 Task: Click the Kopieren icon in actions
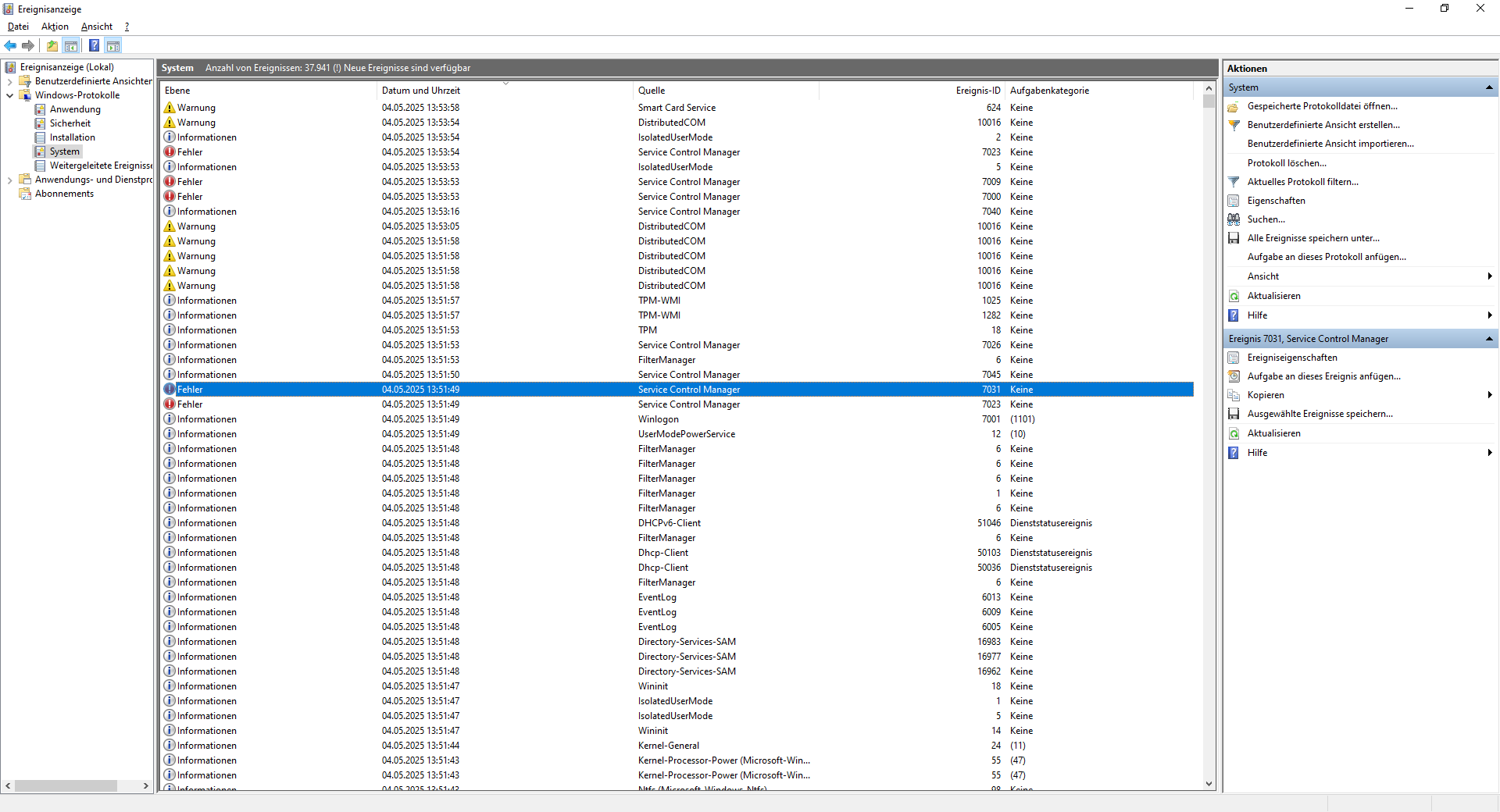1234,395
